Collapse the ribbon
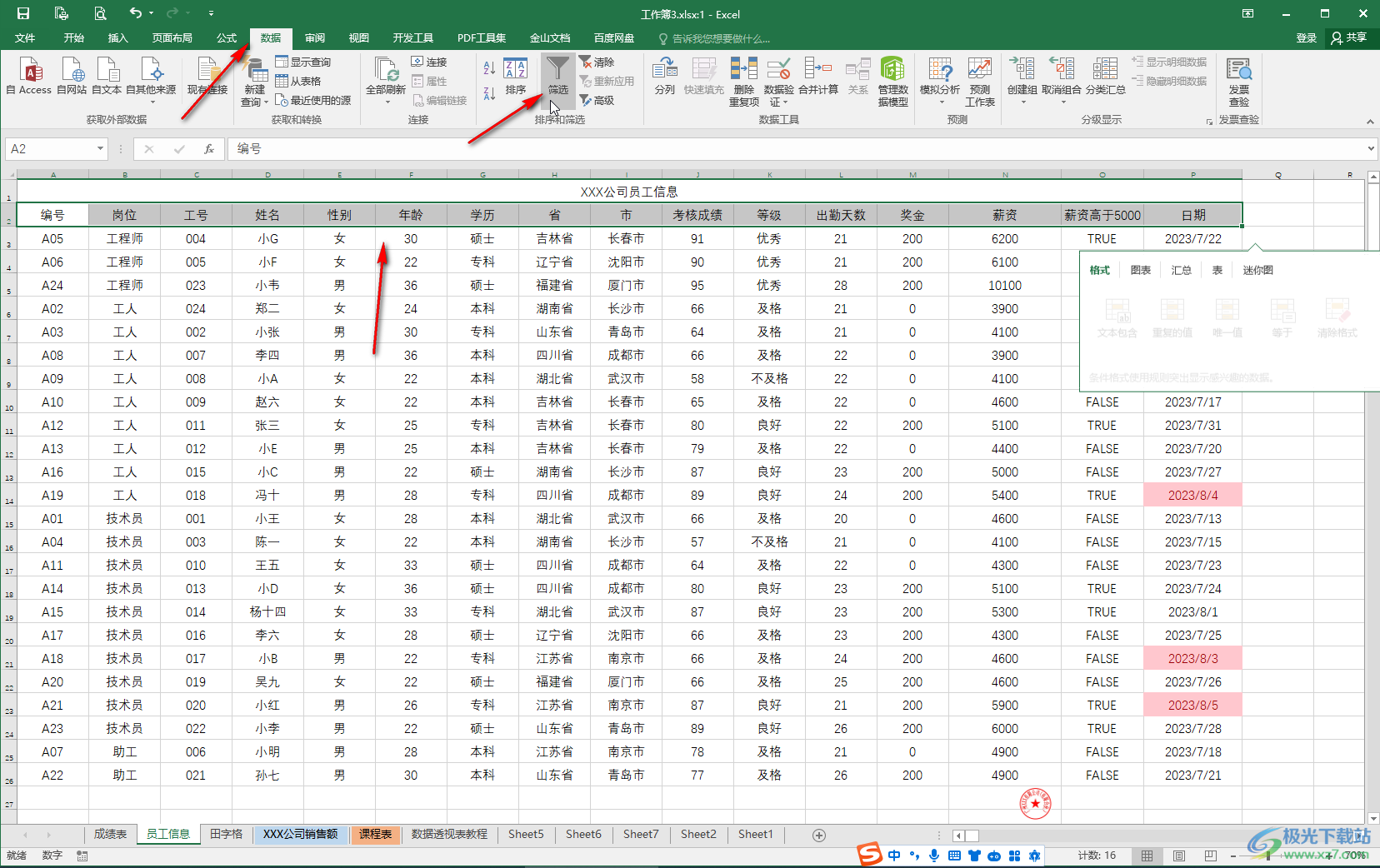 1370,122
